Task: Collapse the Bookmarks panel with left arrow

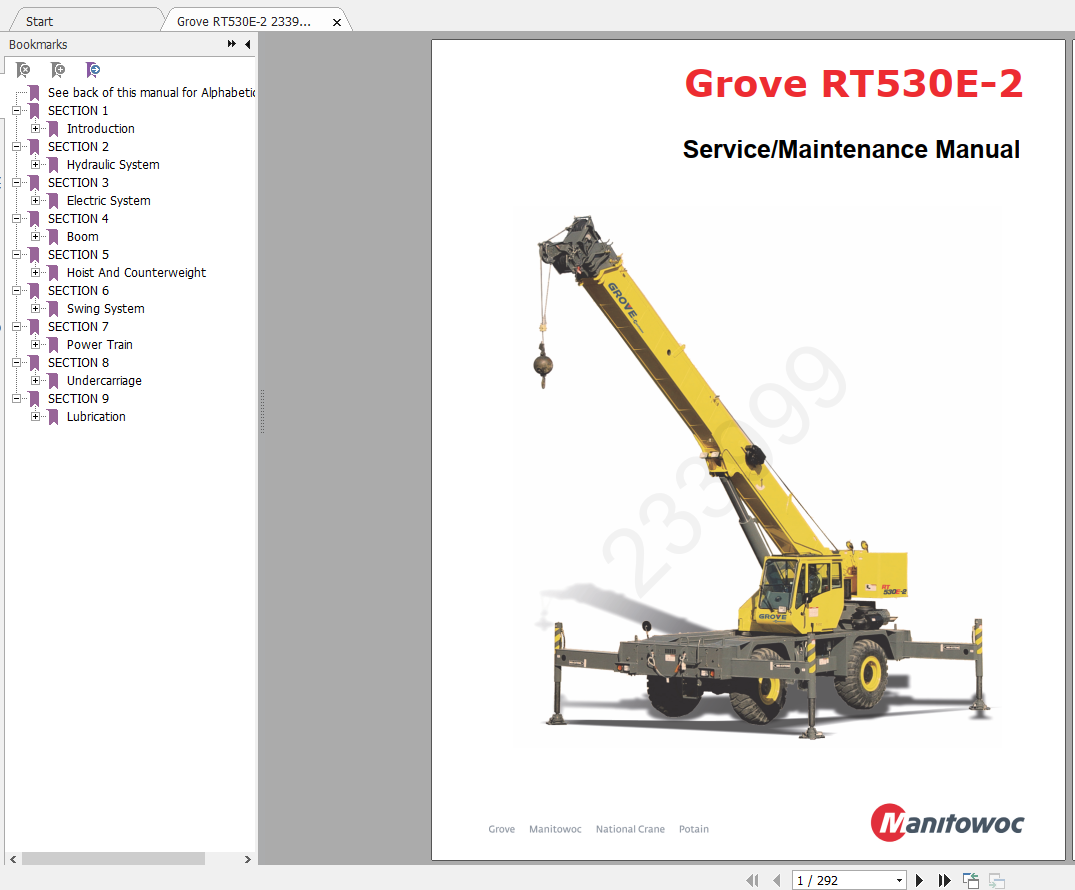Action: (x=247, y=45)
